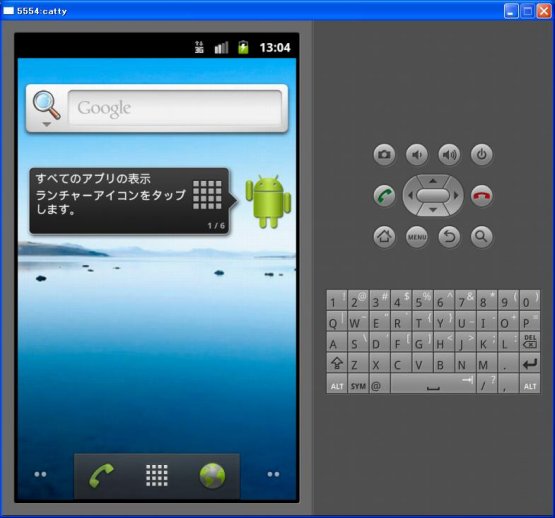Tap the red end call button
This screenshot has height=518, width=555.
(x=481, y=195)
